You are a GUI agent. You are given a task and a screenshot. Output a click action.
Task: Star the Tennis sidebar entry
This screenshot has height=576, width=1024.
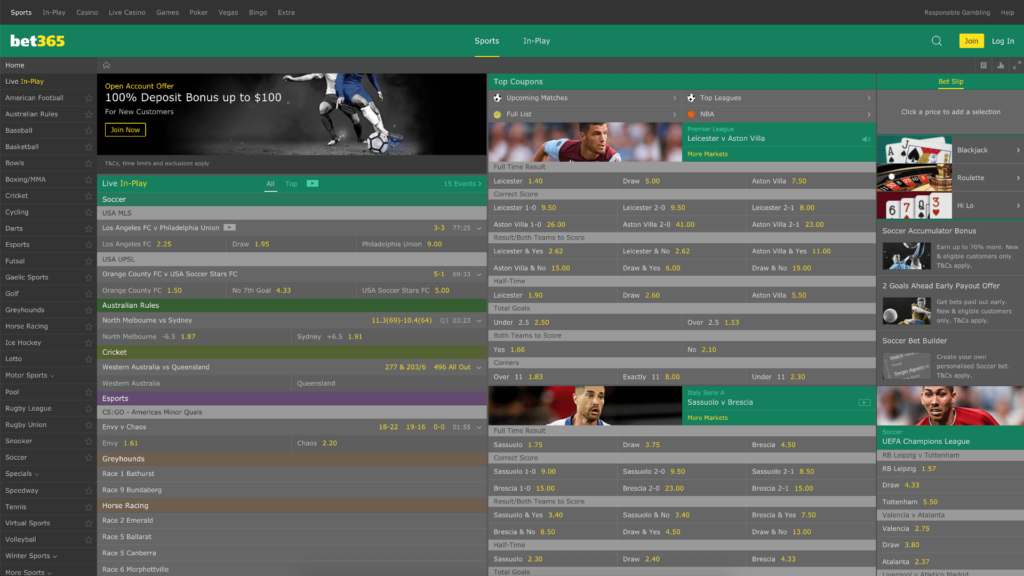click(x=88, y=507)
